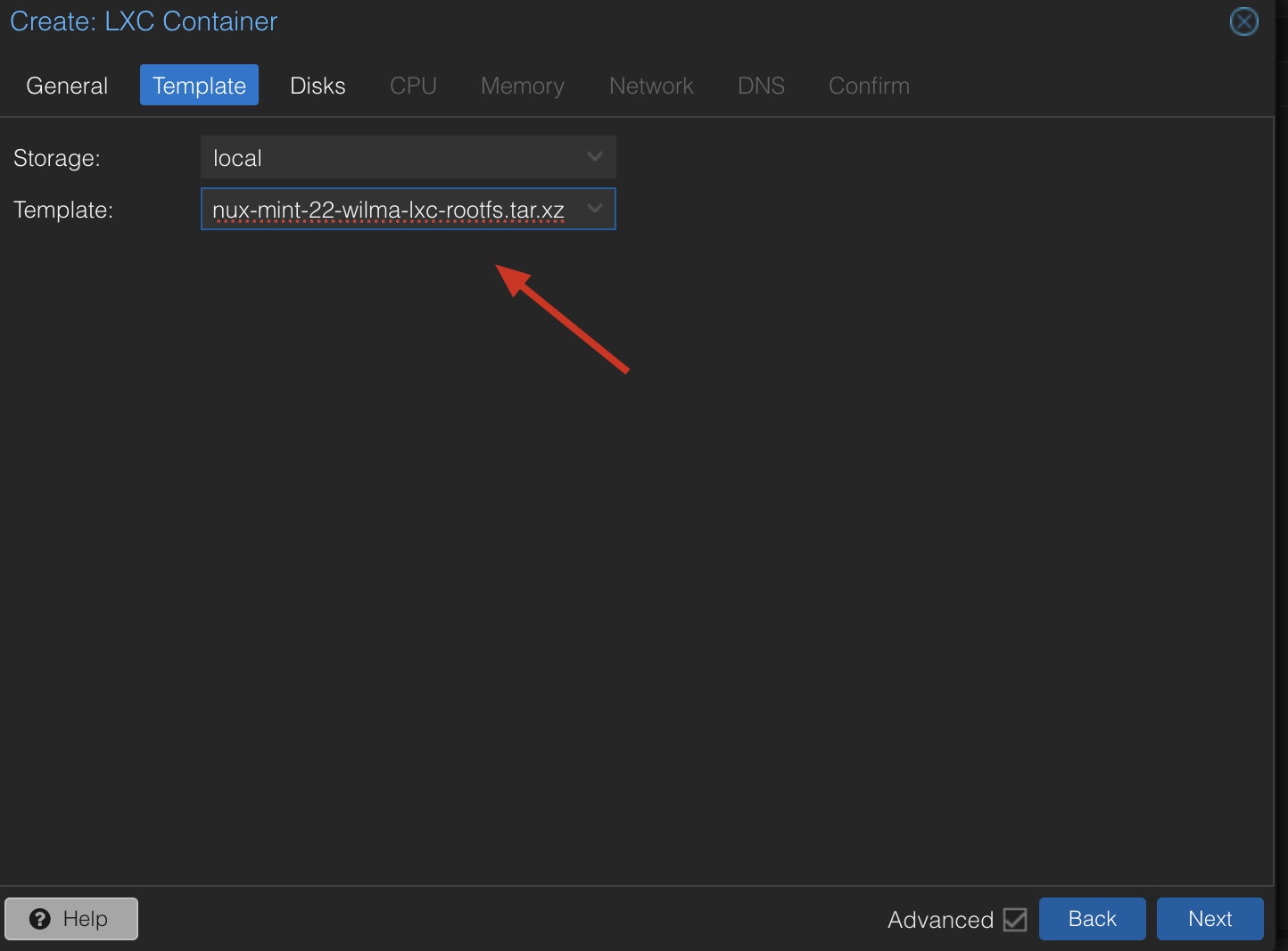Select the DNS tab

point(761,86)
